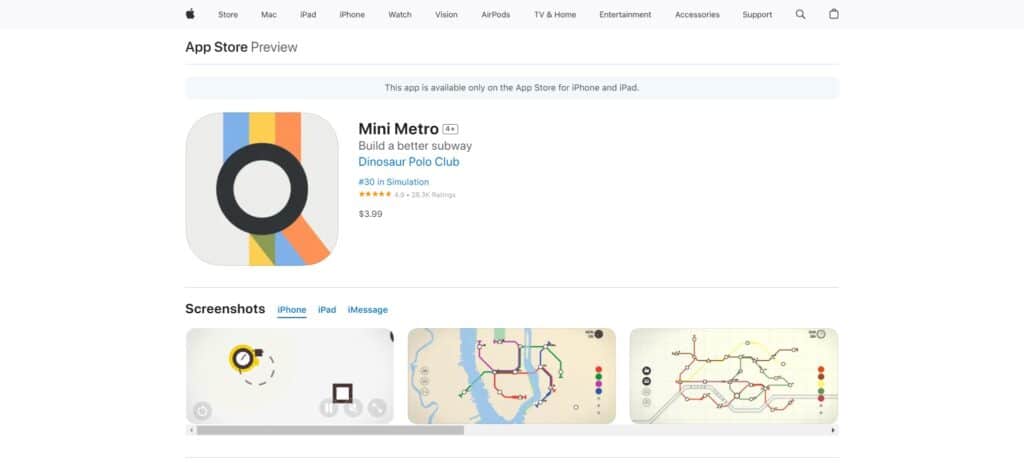
Task: Click the Mini Metro app title
Action: 398,129
